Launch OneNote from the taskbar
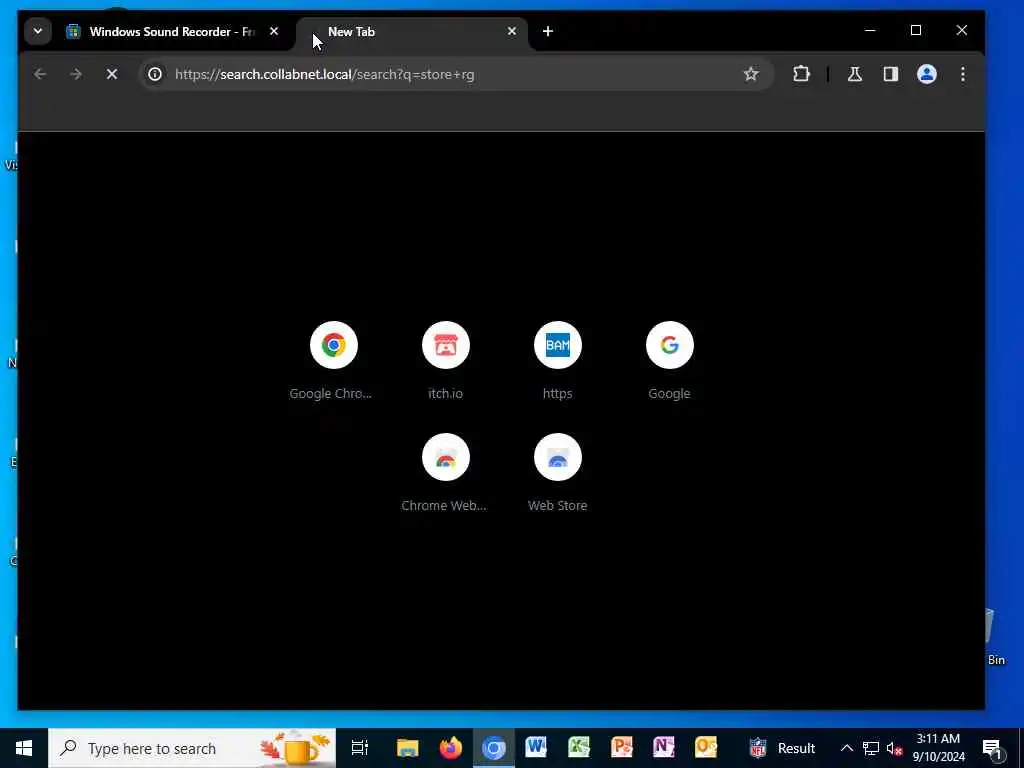 point(664,748)
